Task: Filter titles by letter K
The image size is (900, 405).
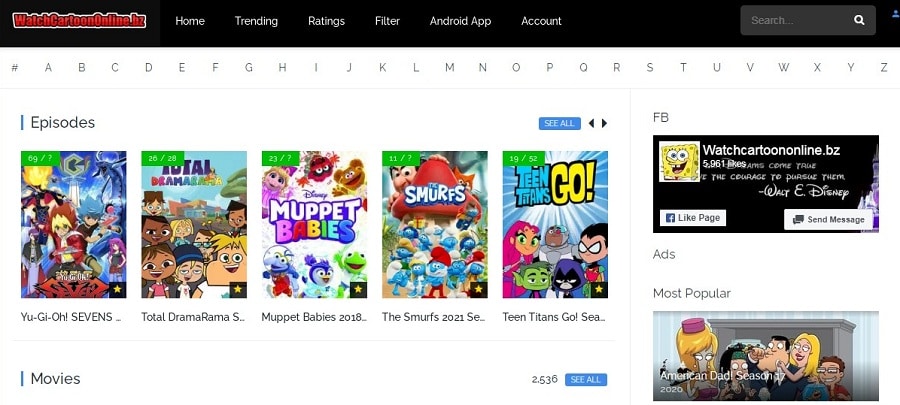Action: tap(382, 68)
